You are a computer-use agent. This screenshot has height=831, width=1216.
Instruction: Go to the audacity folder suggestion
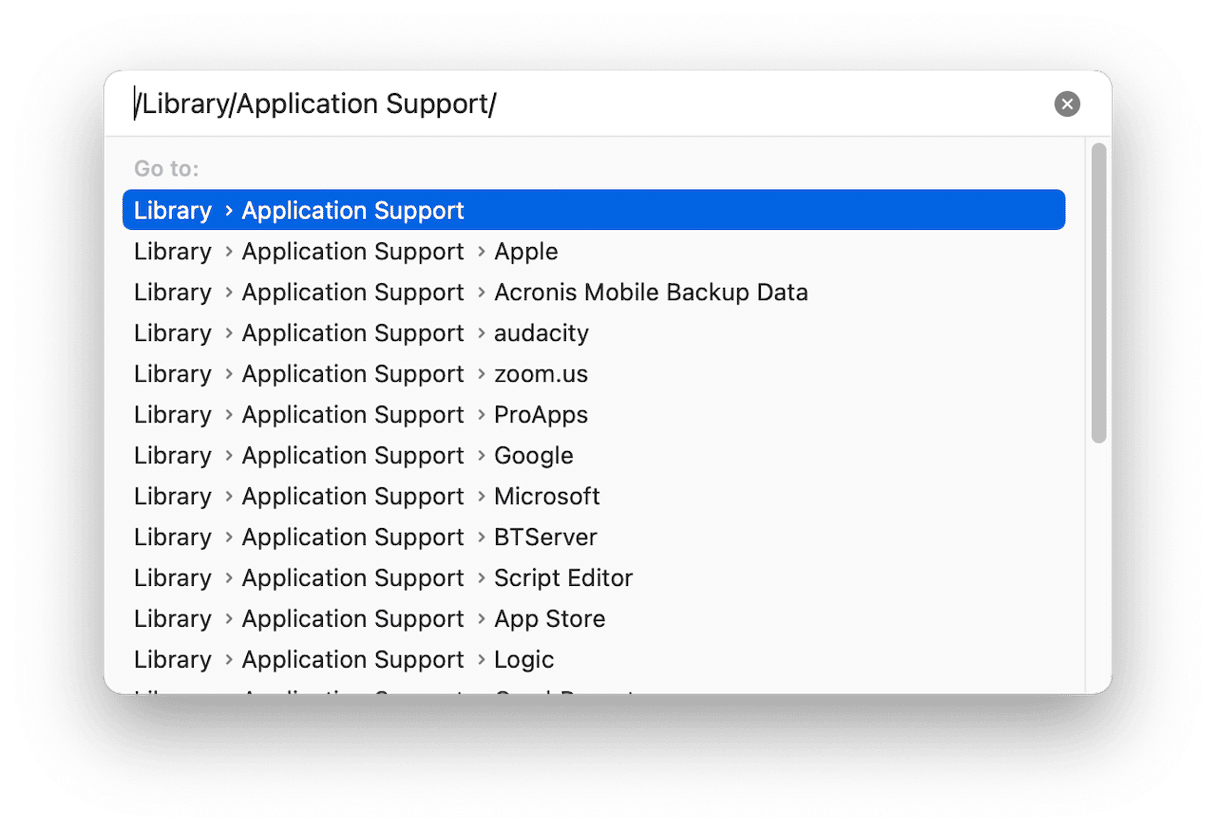tap(594, 333)
